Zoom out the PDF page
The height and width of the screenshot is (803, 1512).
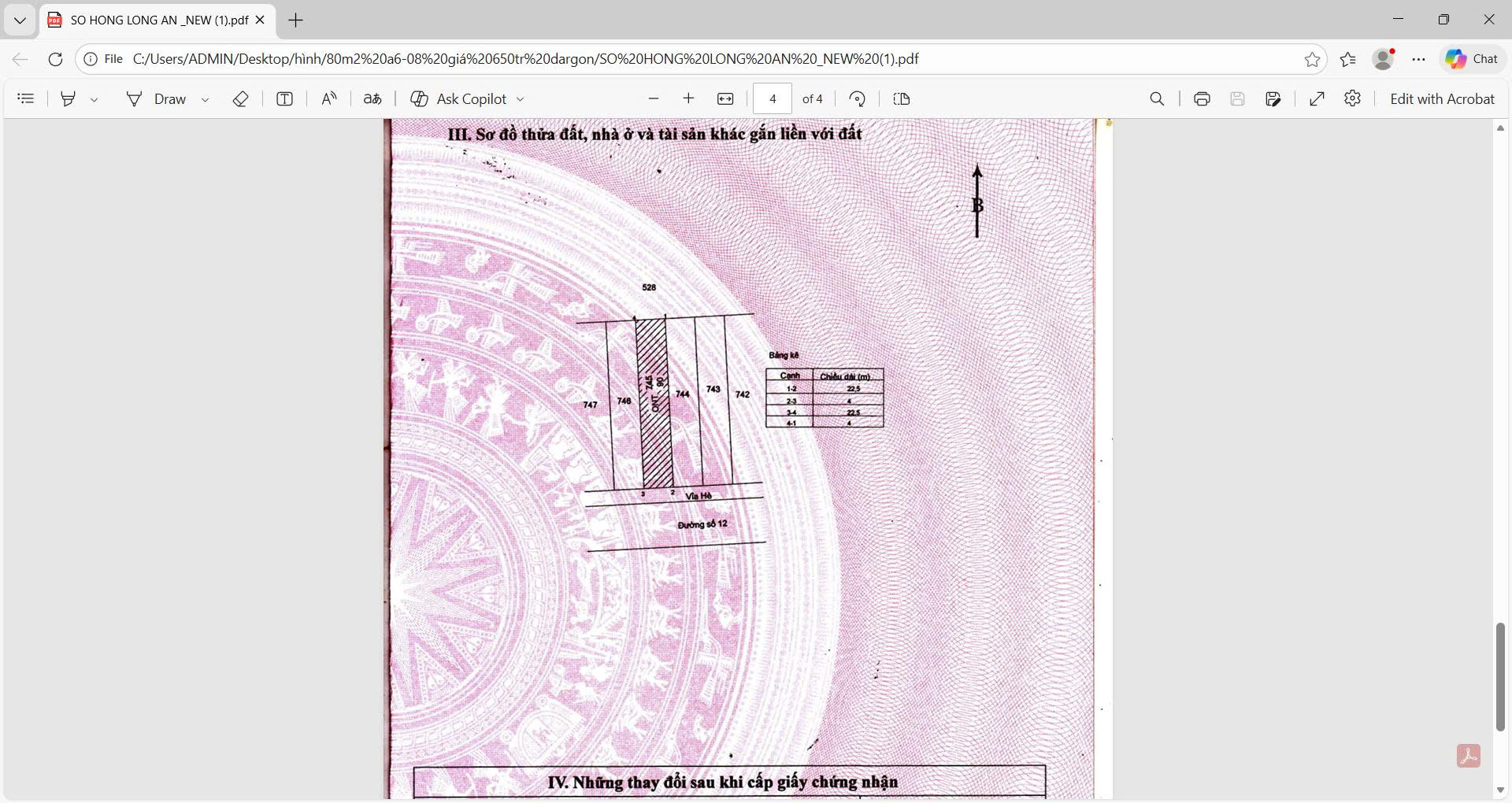(x=653, y=99)
